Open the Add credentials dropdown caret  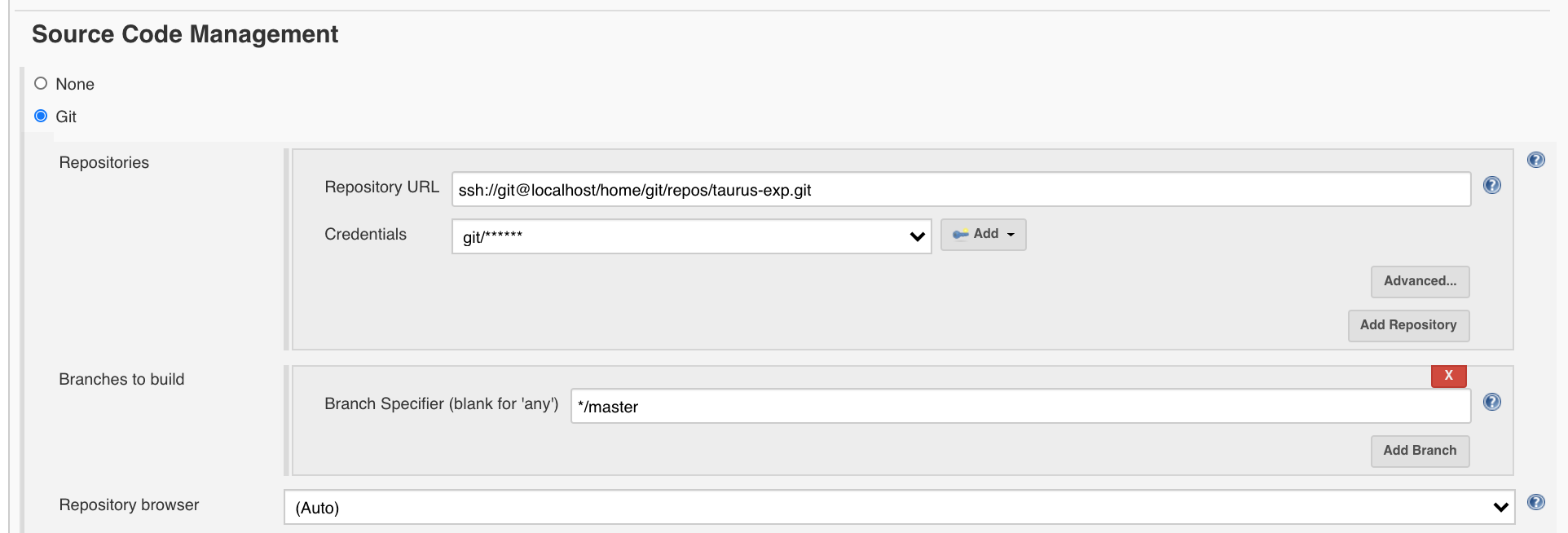(1011, 235)
